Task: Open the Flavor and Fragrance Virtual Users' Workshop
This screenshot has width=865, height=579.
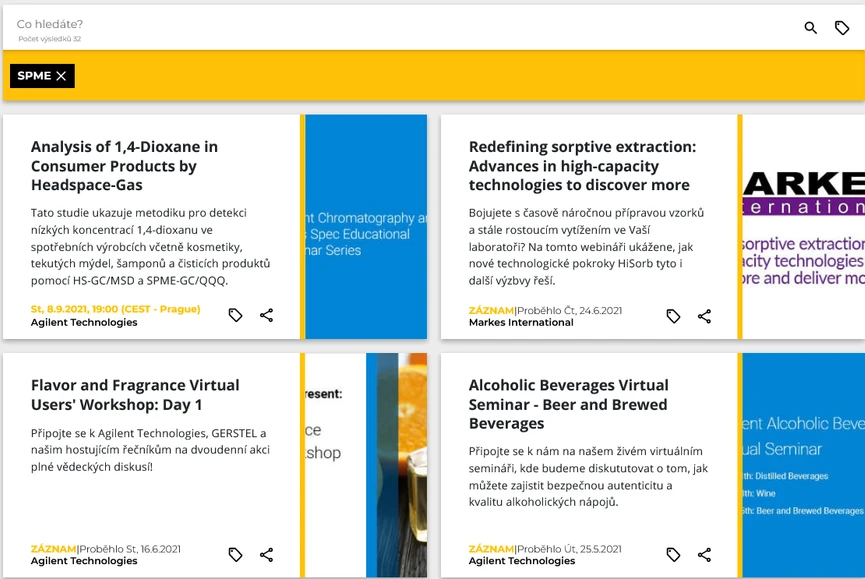Action: click(x=135, y=394)
